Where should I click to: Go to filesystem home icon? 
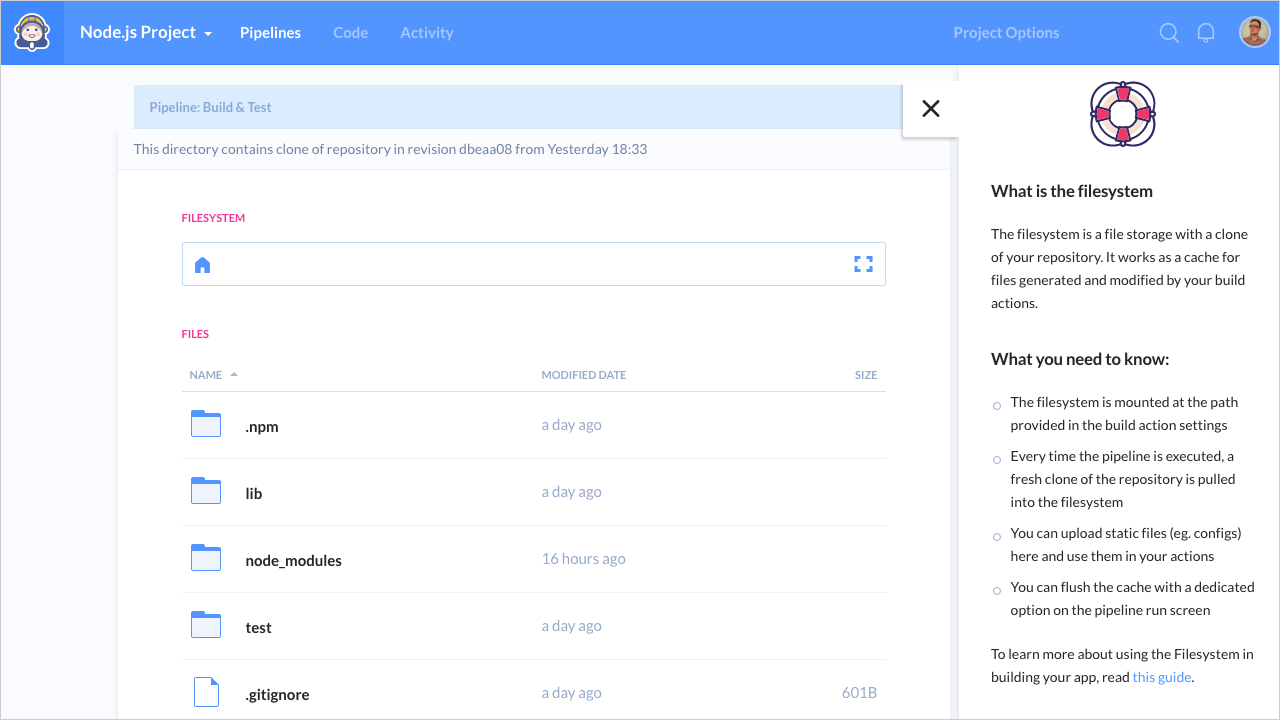tap(203, 265)
